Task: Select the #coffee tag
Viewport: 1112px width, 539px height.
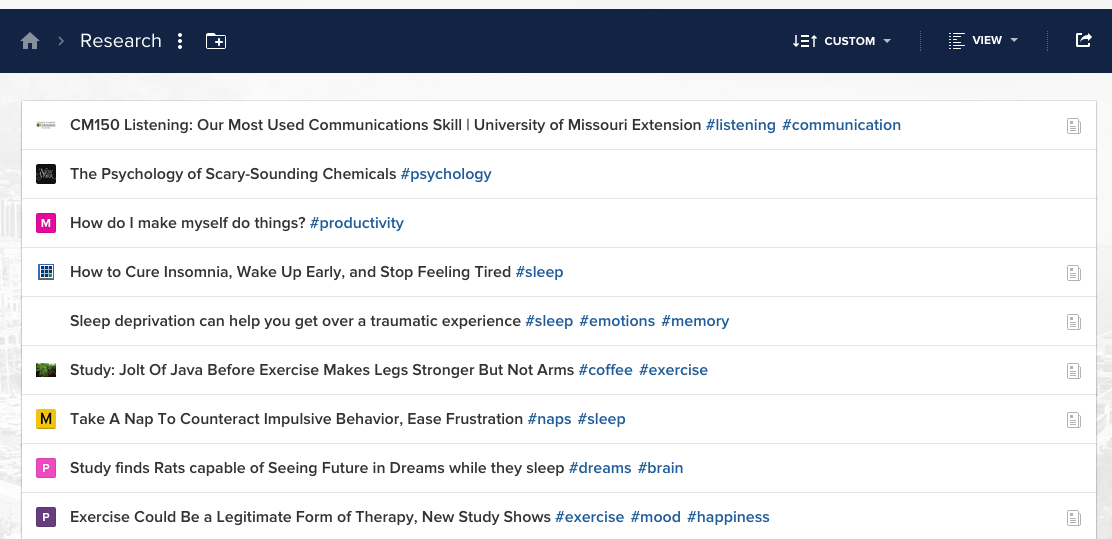Action: click(605, 370)
